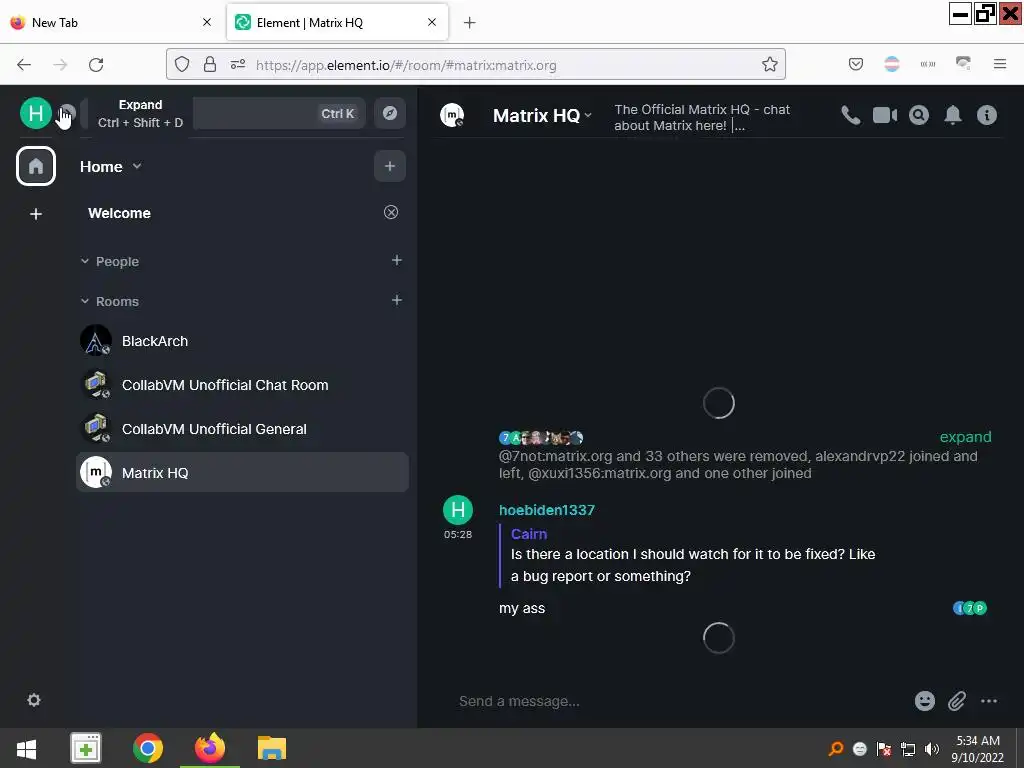Click the Home plus button
1024x768 pixels.
pos(390,166)
